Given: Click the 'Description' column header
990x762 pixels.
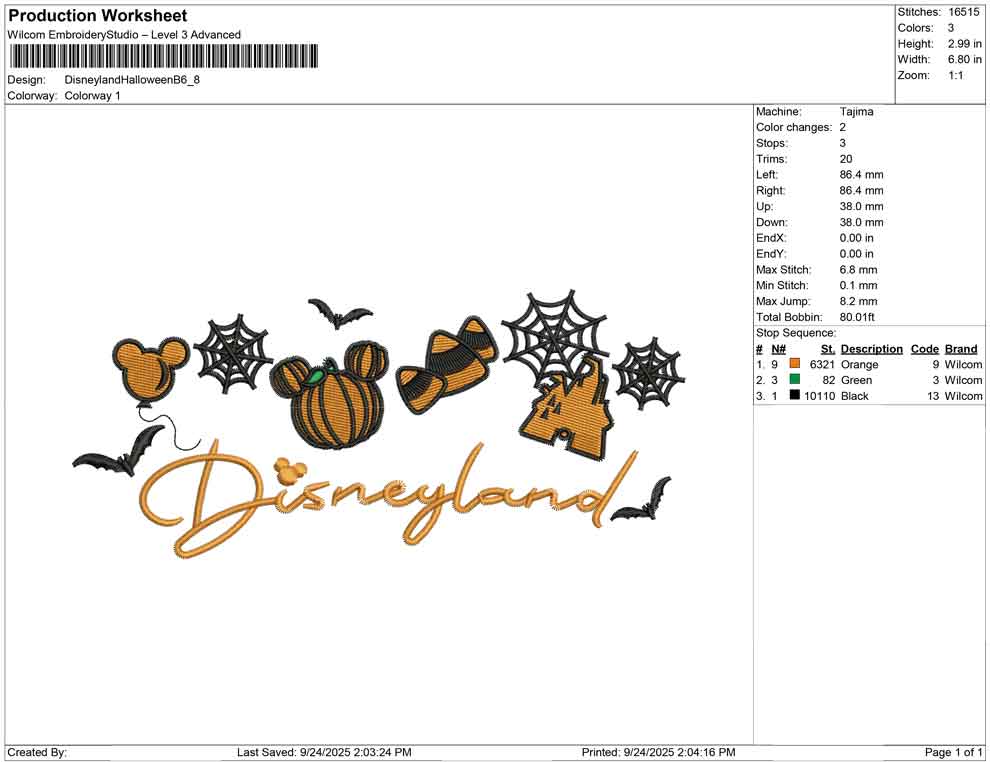Looking at the screenshot, I should [871, 348].
